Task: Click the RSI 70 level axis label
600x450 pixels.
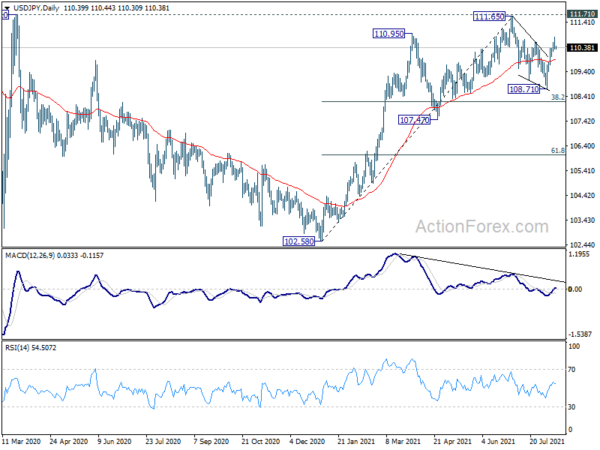Action: click(x=572, y=370)
